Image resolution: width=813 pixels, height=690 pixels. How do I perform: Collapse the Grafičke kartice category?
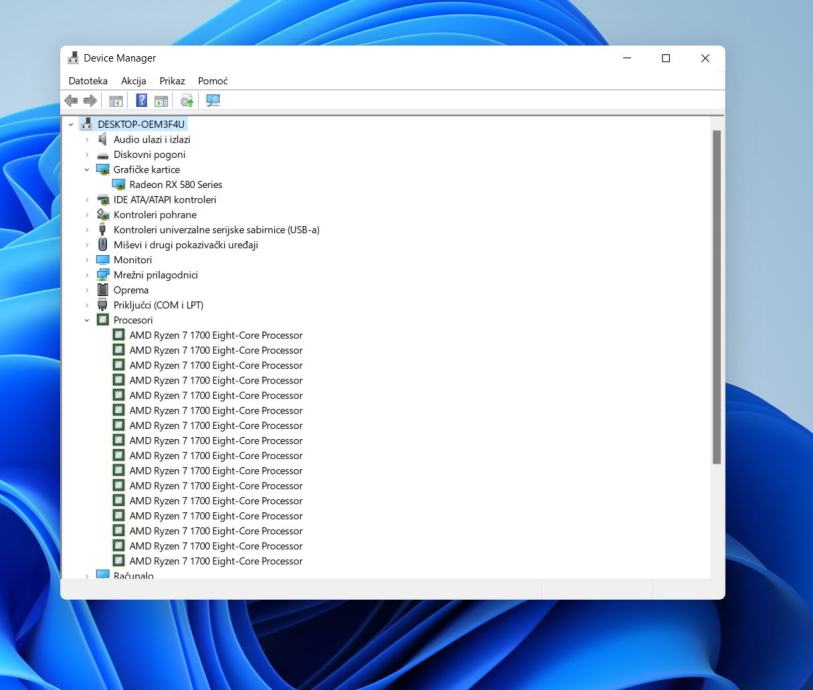(x=87, y=170)
